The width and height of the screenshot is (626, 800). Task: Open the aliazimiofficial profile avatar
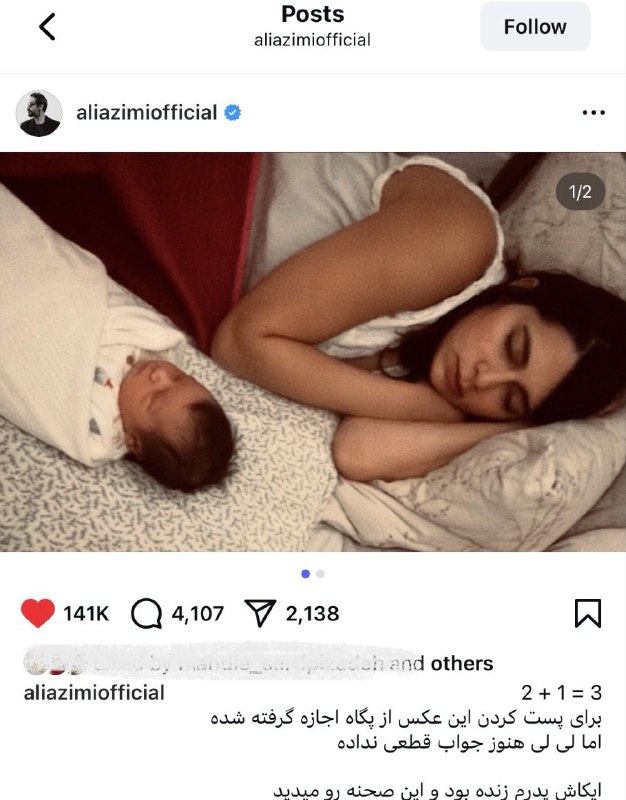tap(39, 113)
